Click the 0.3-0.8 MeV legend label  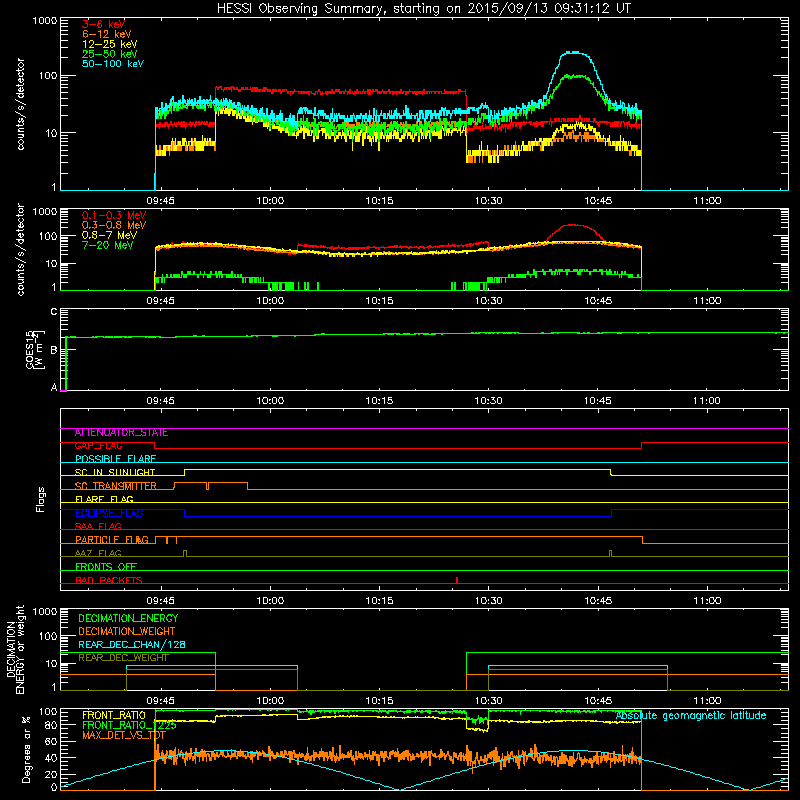tap(114, 225)
